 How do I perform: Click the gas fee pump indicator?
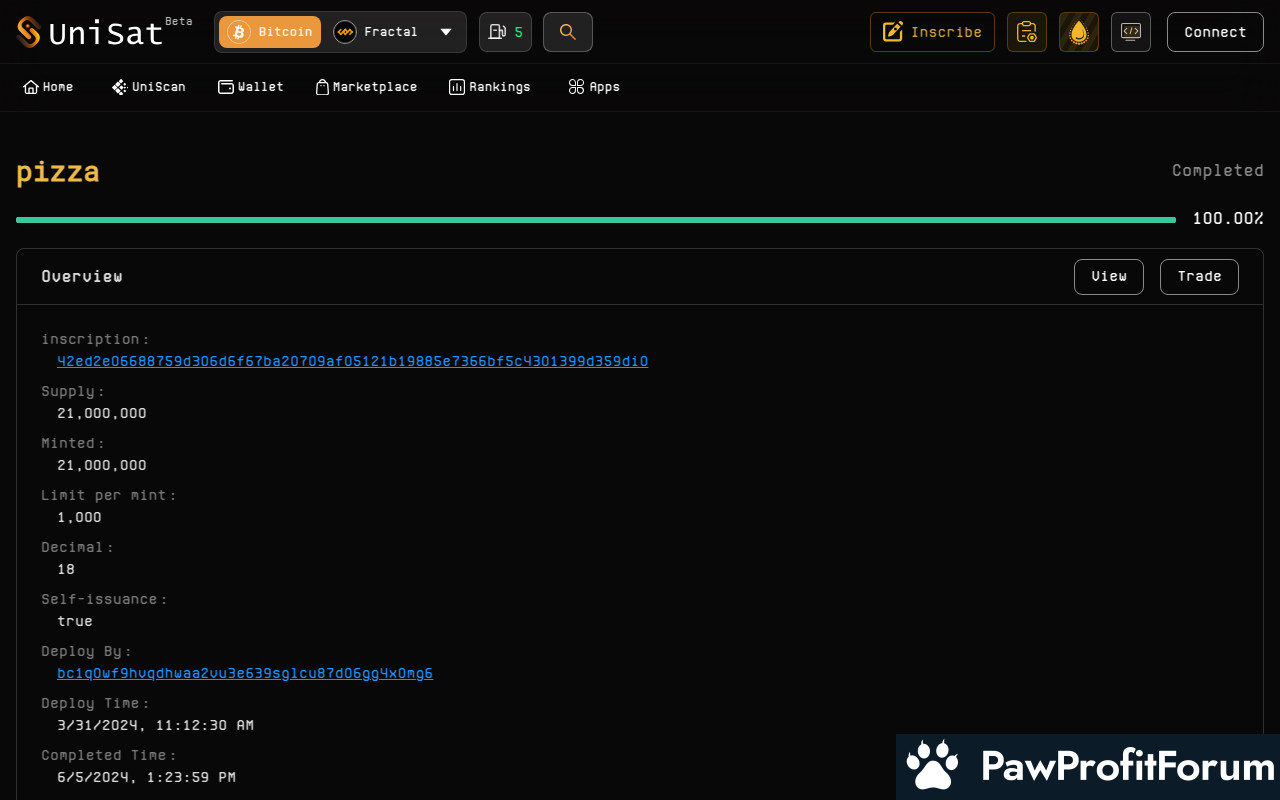[x=505, y=32]
